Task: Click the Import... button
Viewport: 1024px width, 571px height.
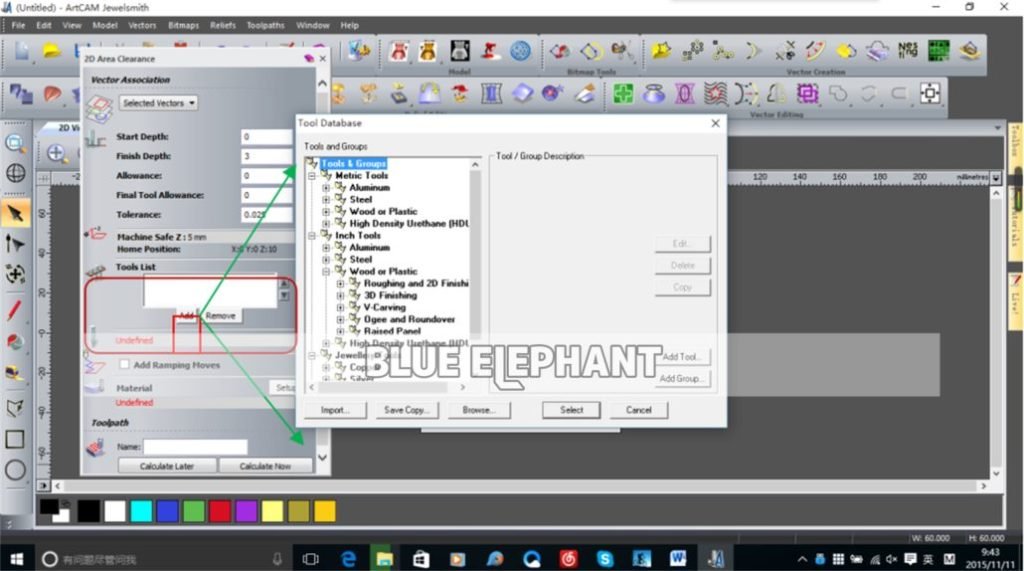Action: [x=335, y=410]
